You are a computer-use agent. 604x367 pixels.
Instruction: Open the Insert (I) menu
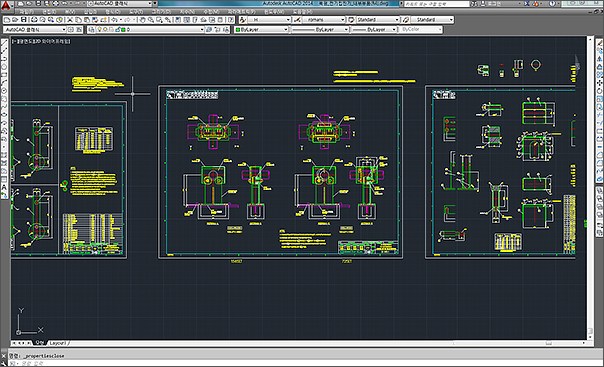[x=91, y=12]
